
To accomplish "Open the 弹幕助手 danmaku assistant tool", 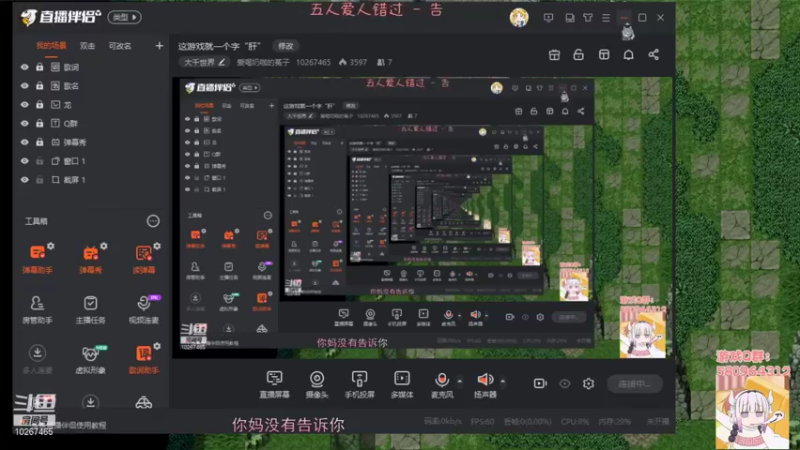I will point(37,259).
